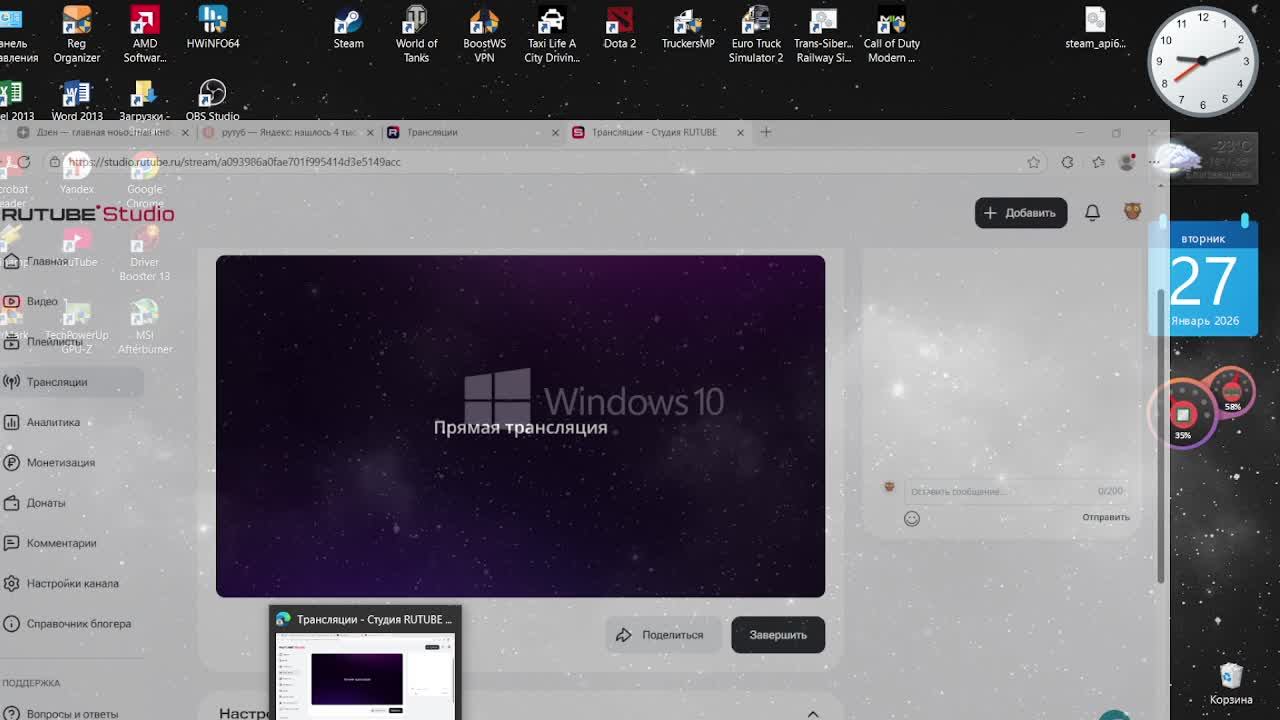
Task: Go to Главная in sidebar
Action: pyautogui.click(x=47, y=261)
